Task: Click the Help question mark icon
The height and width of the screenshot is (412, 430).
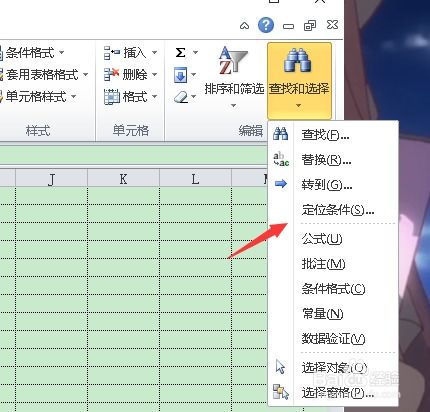Action: tap(266, 25)
